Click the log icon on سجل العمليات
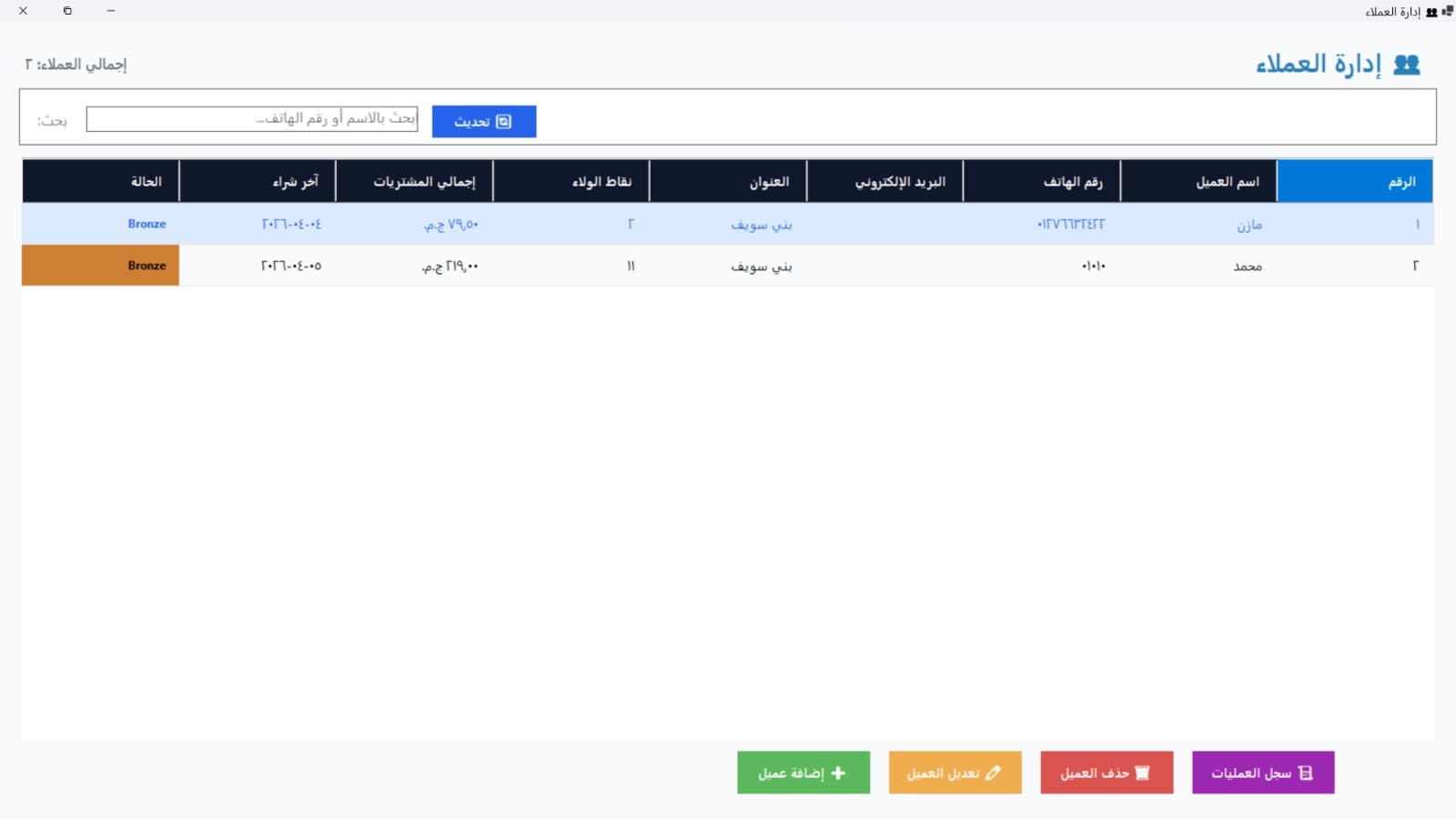Screen dimensions: 1456x819 pos(1306,773)
